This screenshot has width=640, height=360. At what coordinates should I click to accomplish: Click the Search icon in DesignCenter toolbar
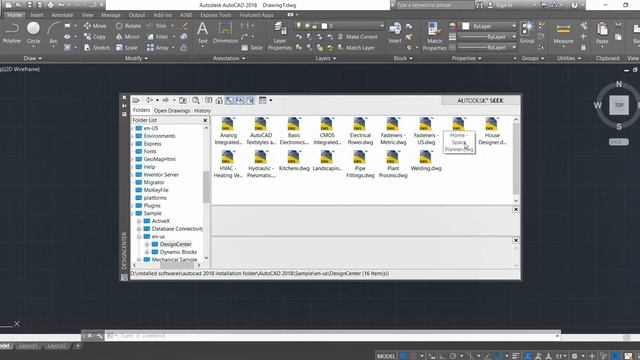point(196,100)
